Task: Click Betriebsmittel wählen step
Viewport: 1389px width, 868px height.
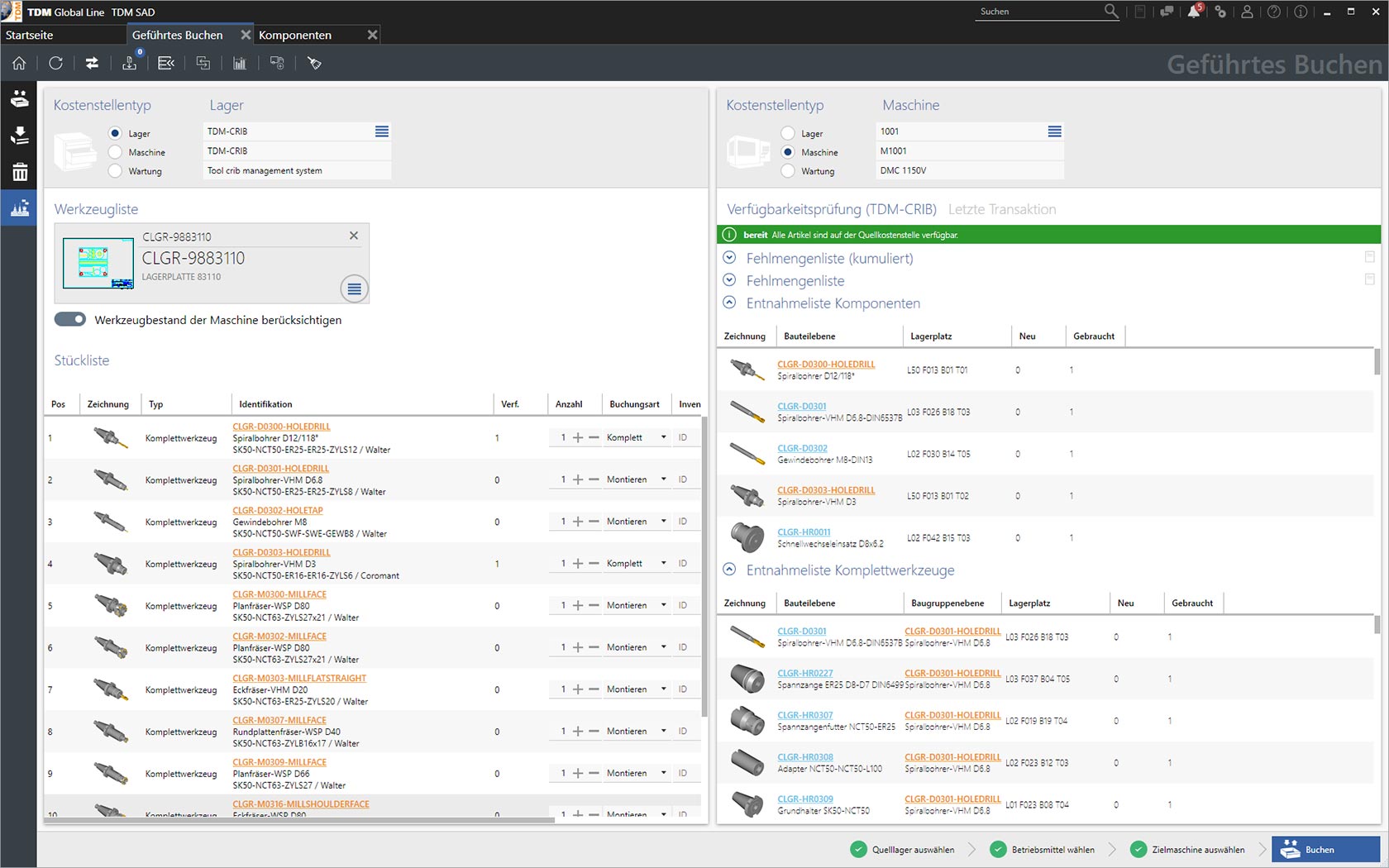Action: tap(1043, 849)
